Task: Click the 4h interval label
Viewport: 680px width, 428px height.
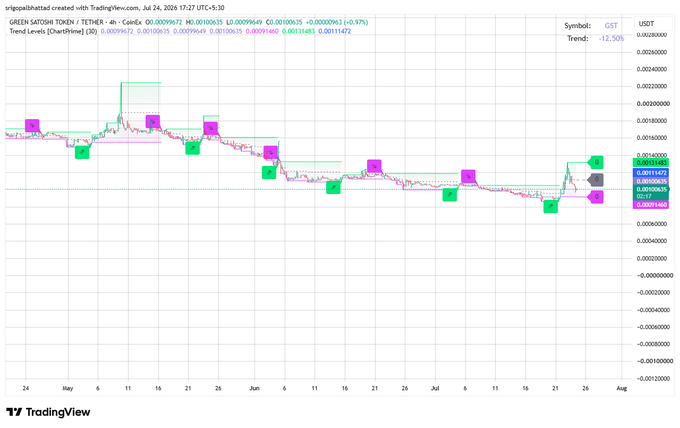Action: [112, 22]
